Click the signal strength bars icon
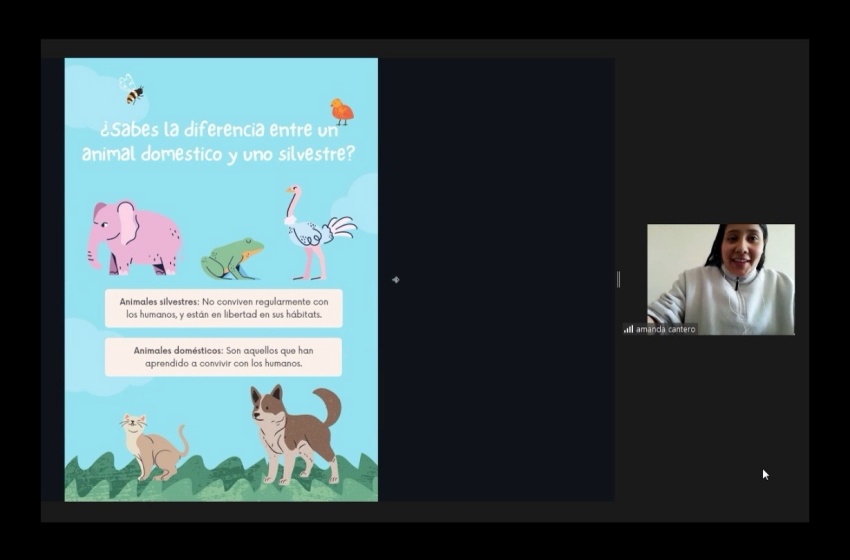 (x=628, y=329)
